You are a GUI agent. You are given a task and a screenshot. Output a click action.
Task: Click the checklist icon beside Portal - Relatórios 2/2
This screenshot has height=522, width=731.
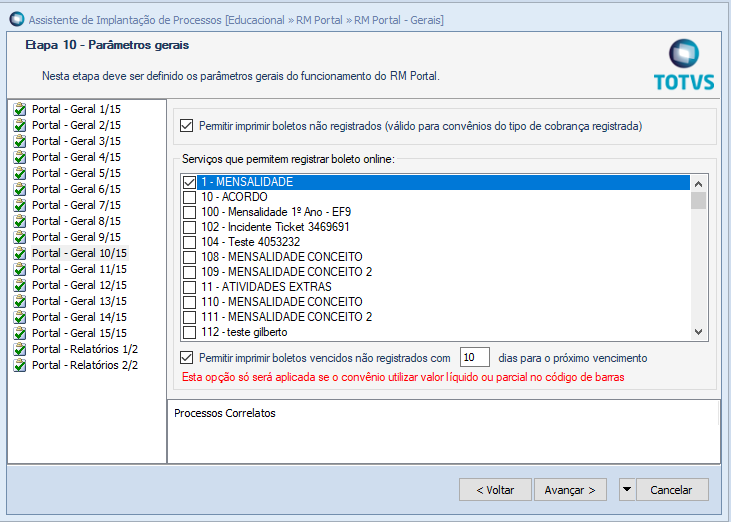coord(20,365)
